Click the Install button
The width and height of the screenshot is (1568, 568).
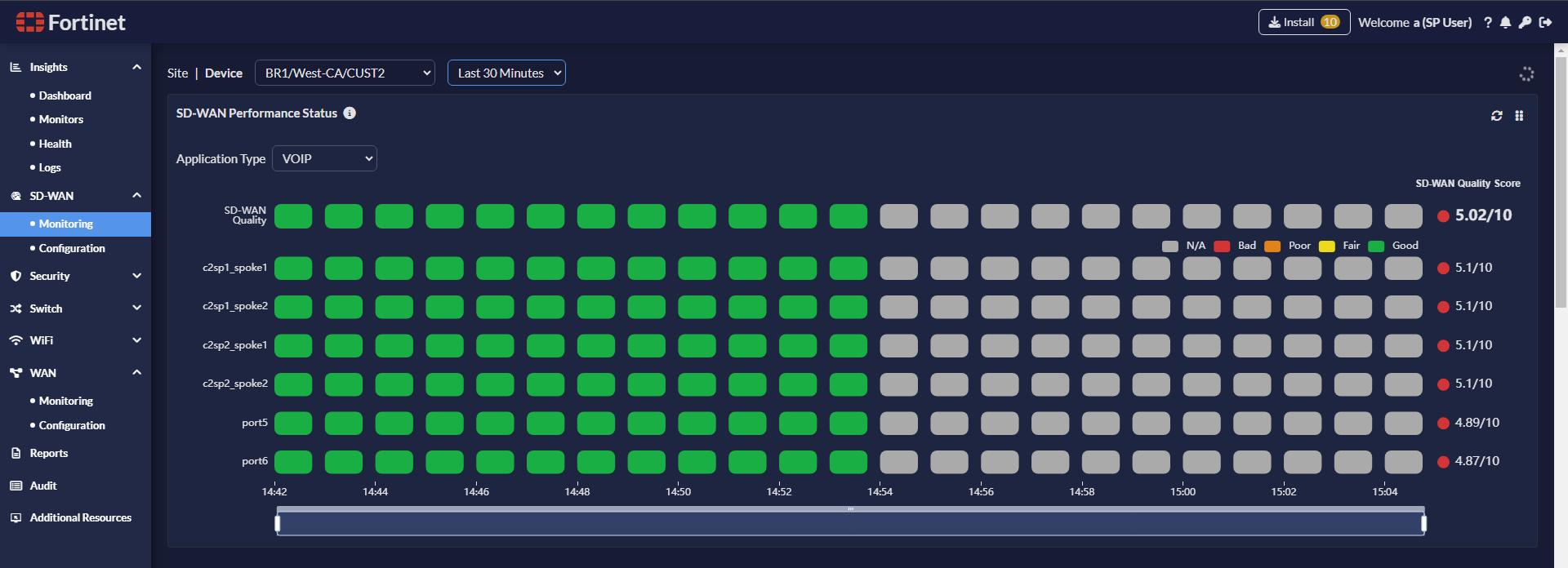pos(1304,22)
